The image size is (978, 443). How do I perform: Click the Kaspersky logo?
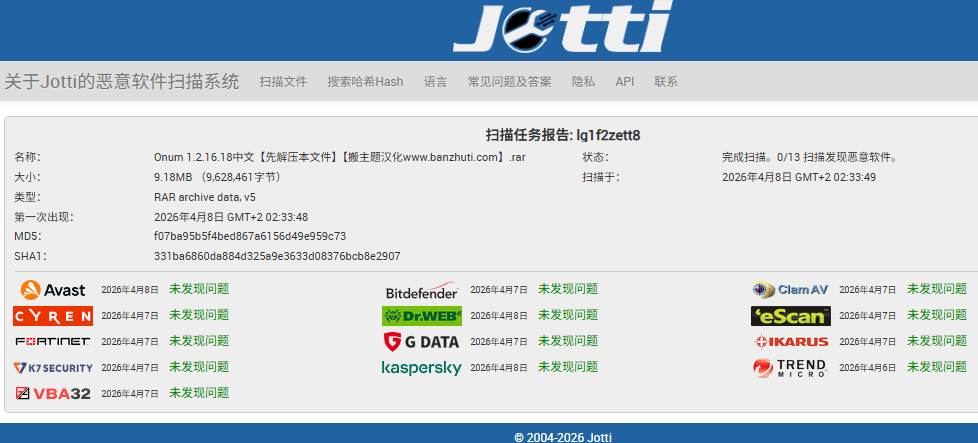(x=422, y=368)
